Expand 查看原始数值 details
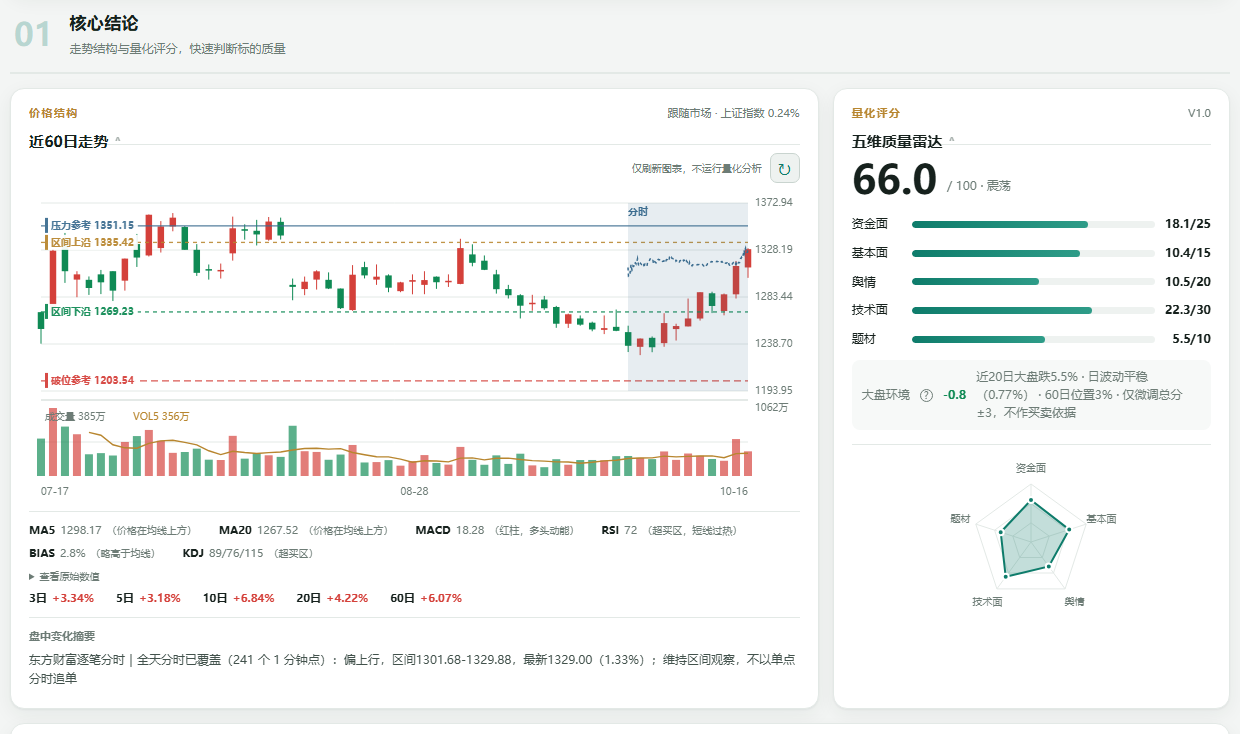 65,577
